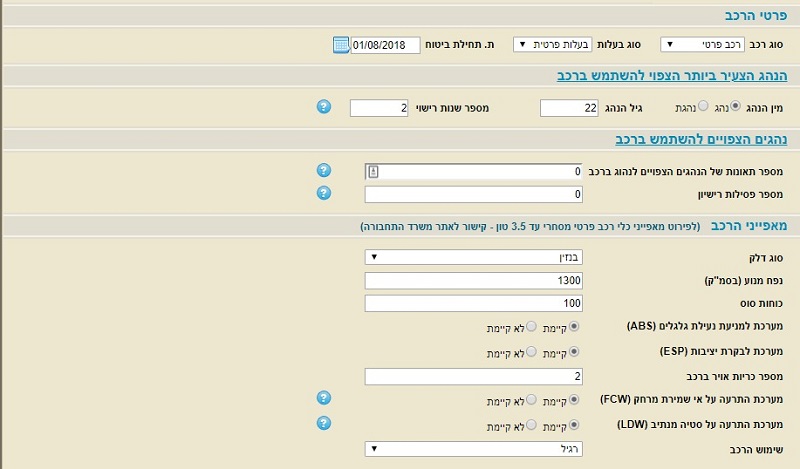Open help icon next to מספר שנות רישוי

(x=323, y=107)
